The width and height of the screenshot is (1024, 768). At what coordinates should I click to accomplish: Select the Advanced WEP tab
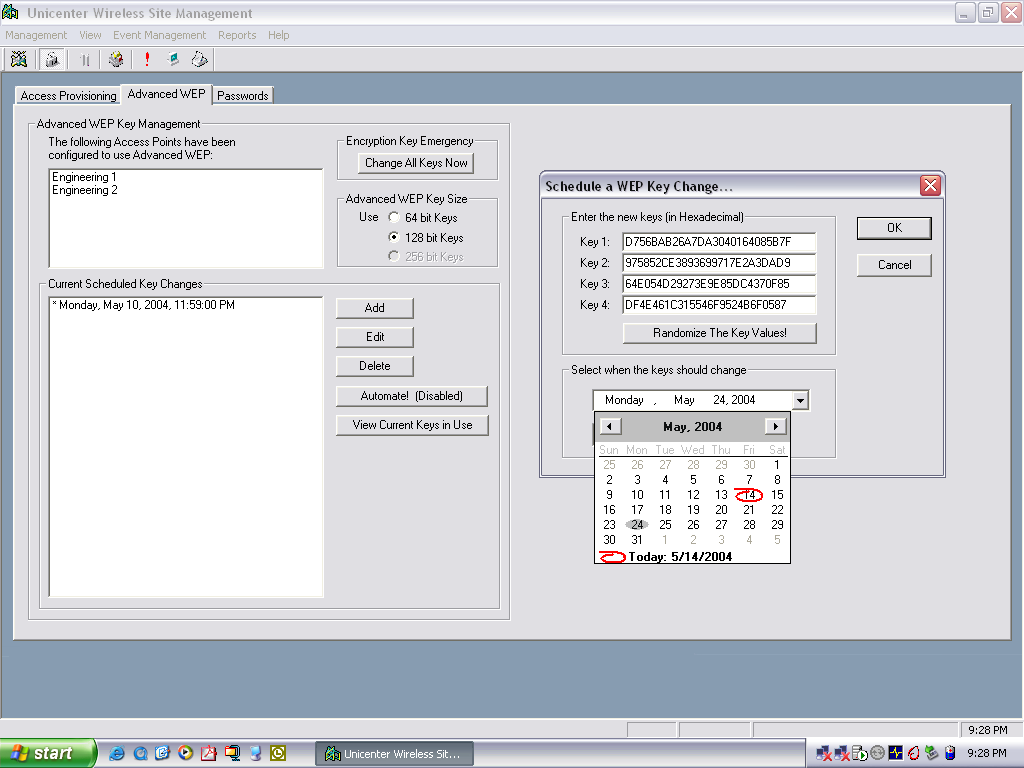click(167, 94)
